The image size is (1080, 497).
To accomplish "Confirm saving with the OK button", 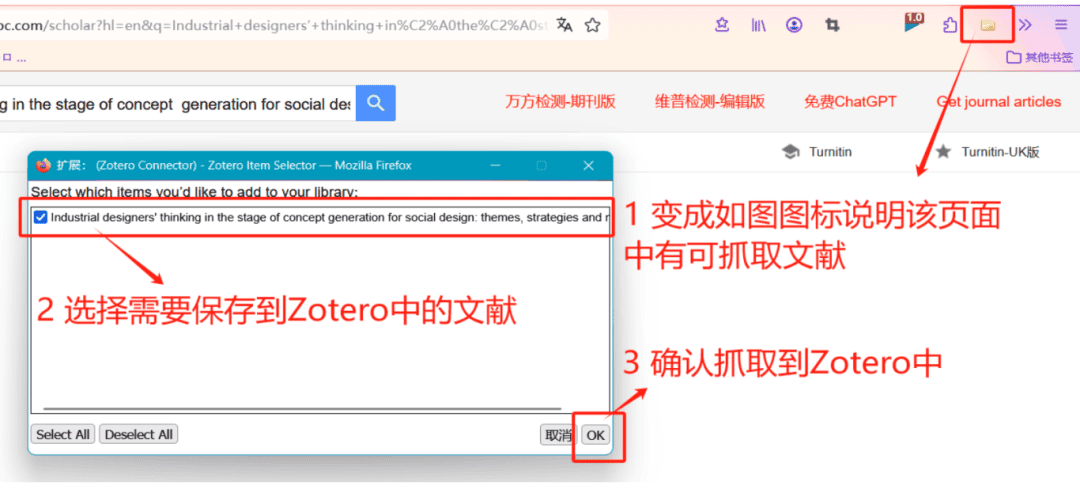I will [x=595, y=435].
